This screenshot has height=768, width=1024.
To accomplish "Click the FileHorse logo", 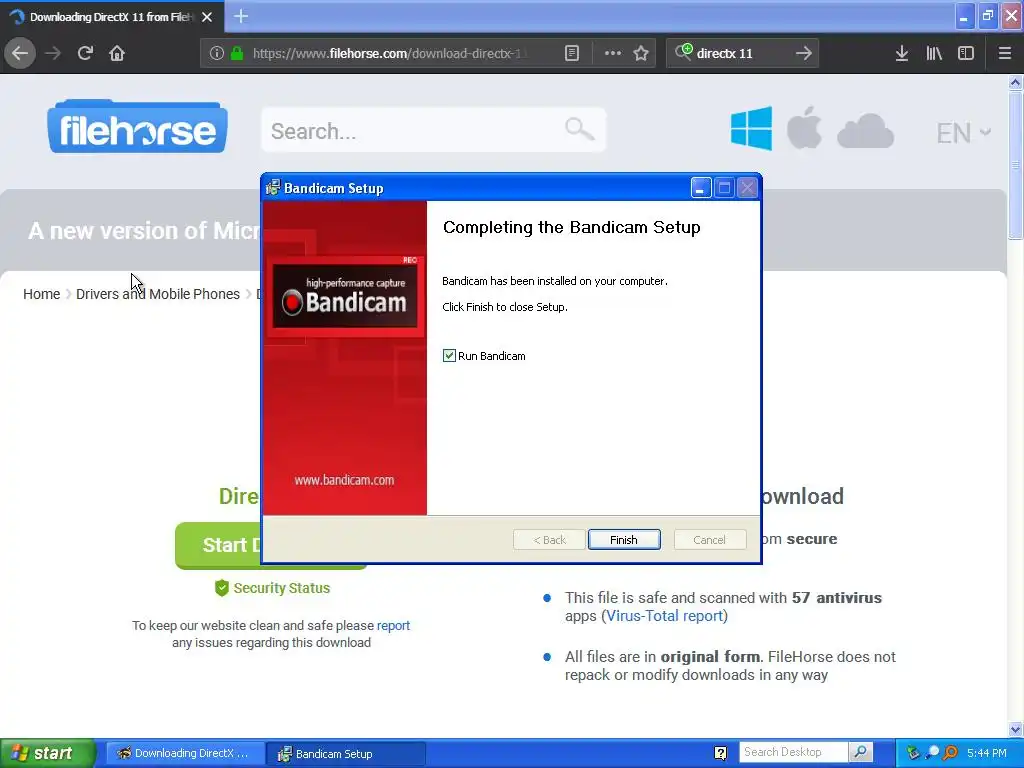I will click(137, 127).
